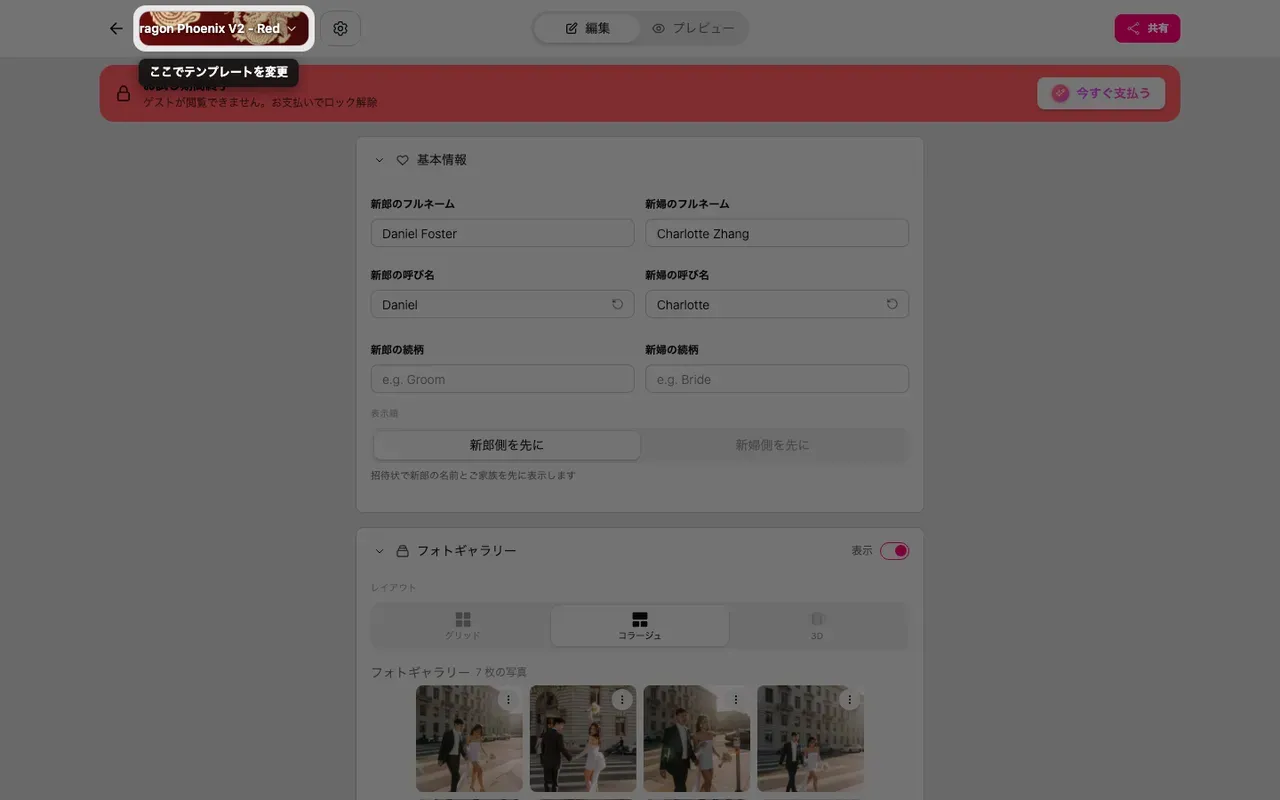
Task: Open the Dragon Phoenix V2 - Red template selector
Action: pos(224,28)
